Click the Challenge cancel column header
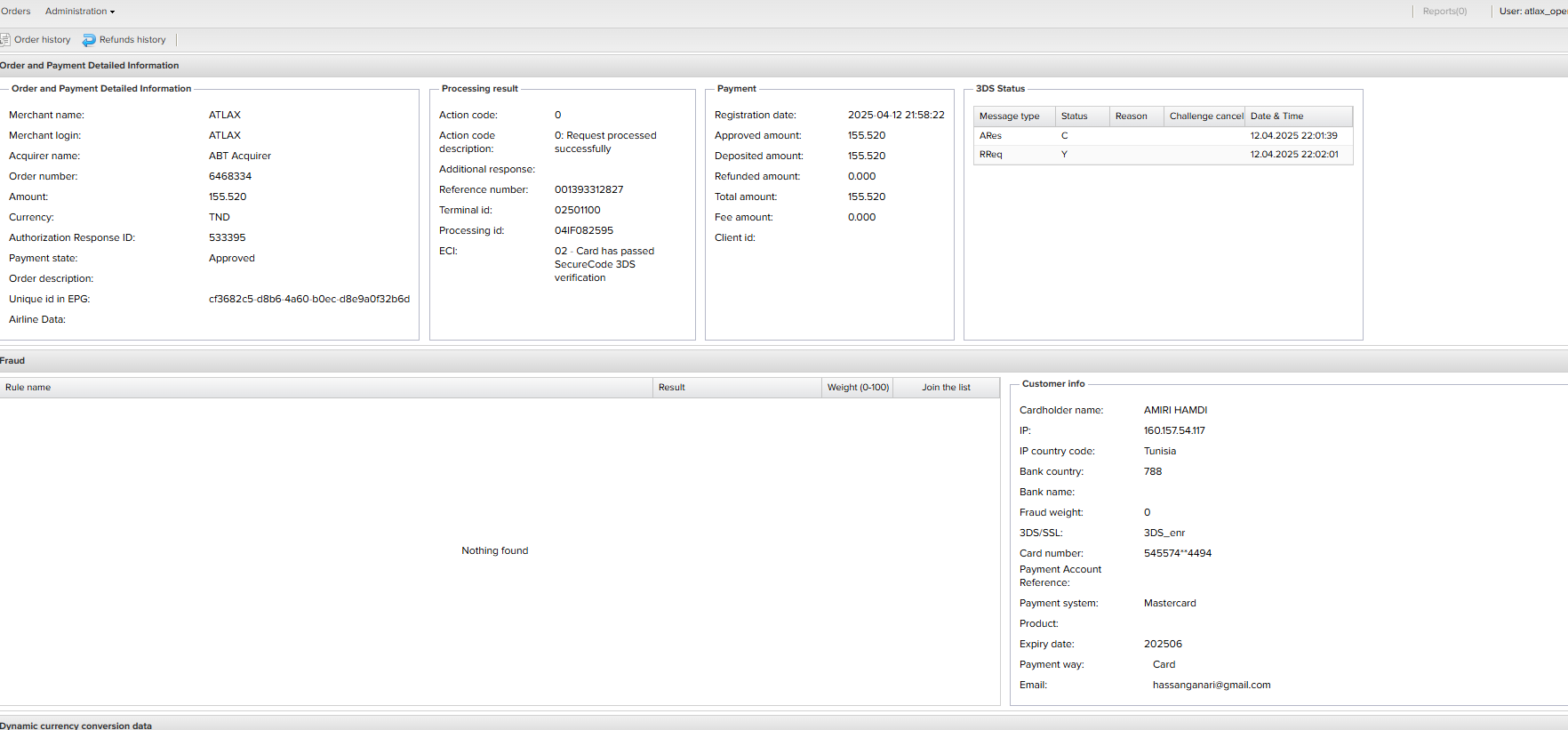The image size is (1568, 730). [1205, 116]
